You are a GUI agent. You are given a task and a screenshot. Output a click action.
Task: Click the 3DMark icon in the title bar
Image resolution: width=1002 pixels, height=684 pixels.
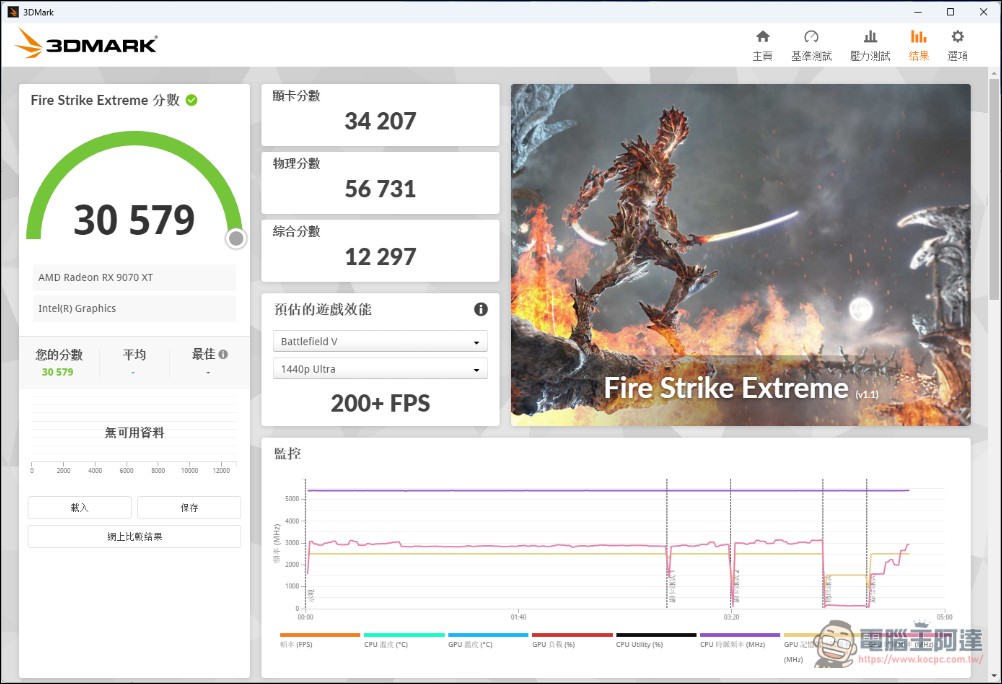point(10,11)
